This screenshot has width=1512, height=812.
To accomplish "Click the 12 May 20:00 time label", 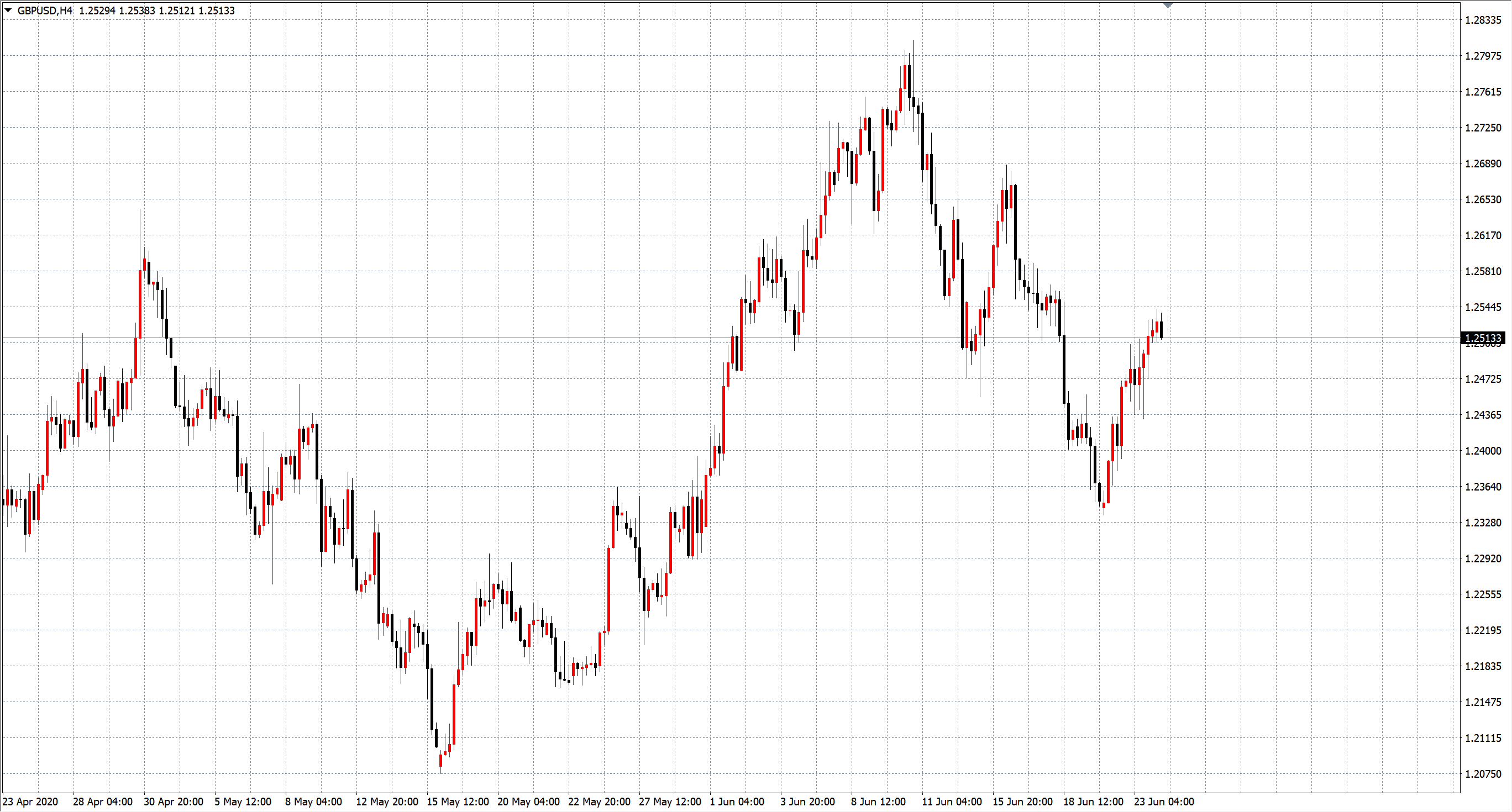I will (387, 802).
